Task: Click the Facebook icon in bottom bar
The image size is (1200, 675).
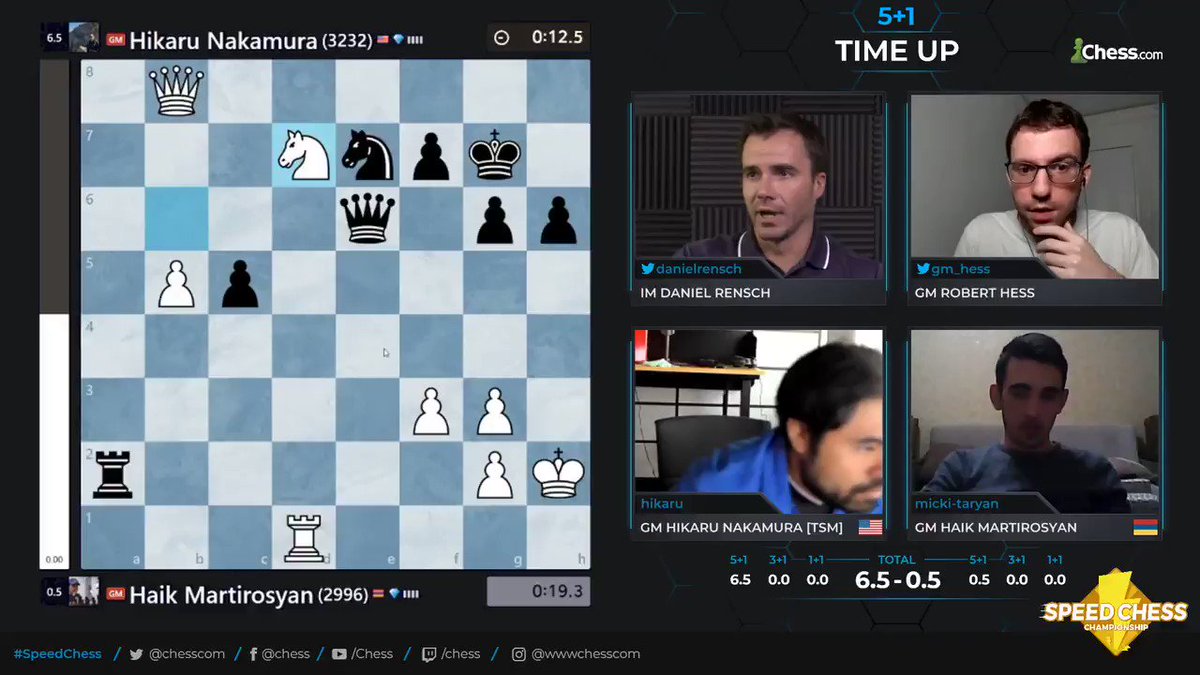Action: pos(254,654)
